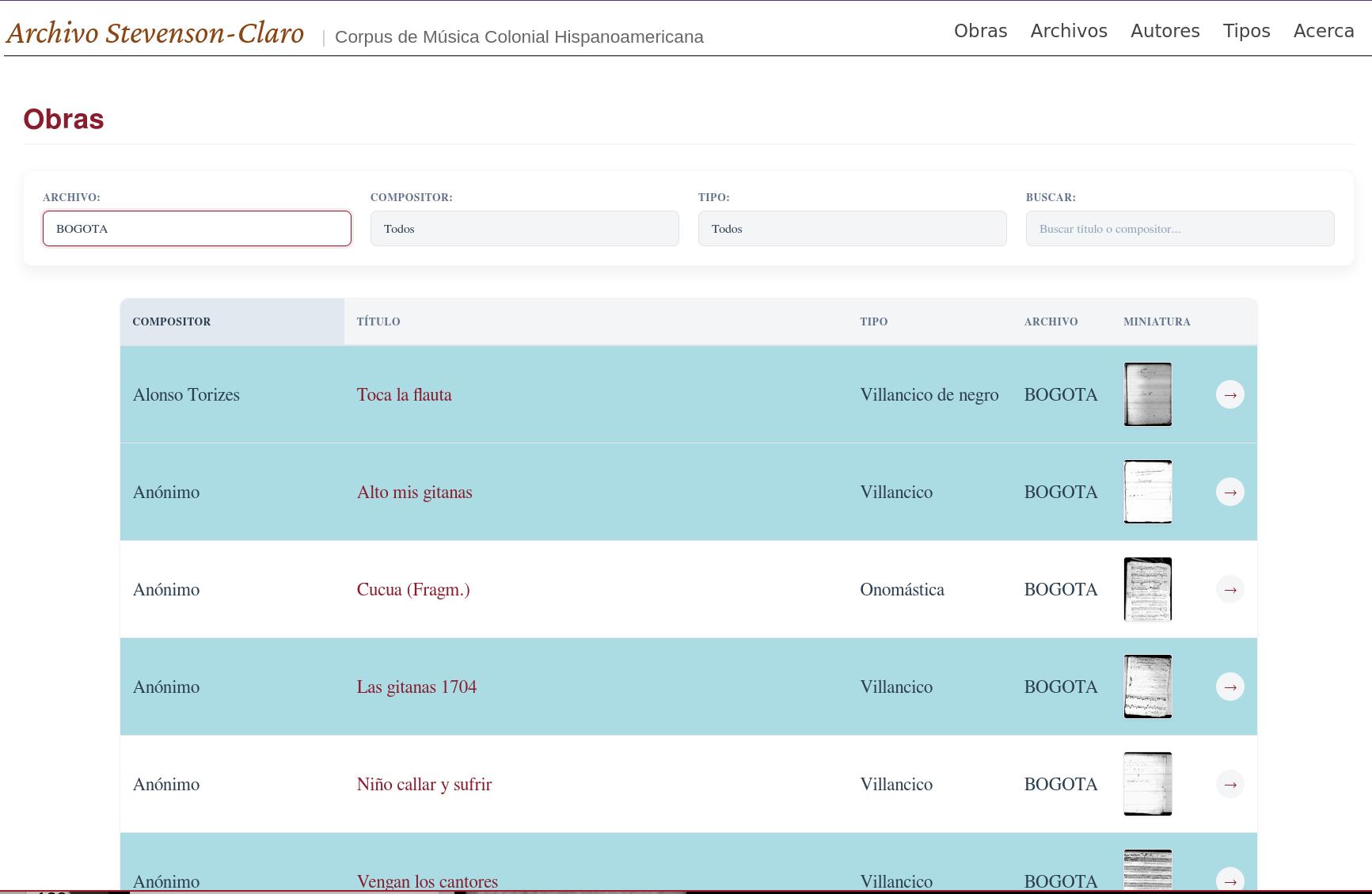Open the Cucua (Fragm.) manuscript thumbnail
Image resolution: width=1372 pixels, height=894 pixels.
(x=1147, y=589)
